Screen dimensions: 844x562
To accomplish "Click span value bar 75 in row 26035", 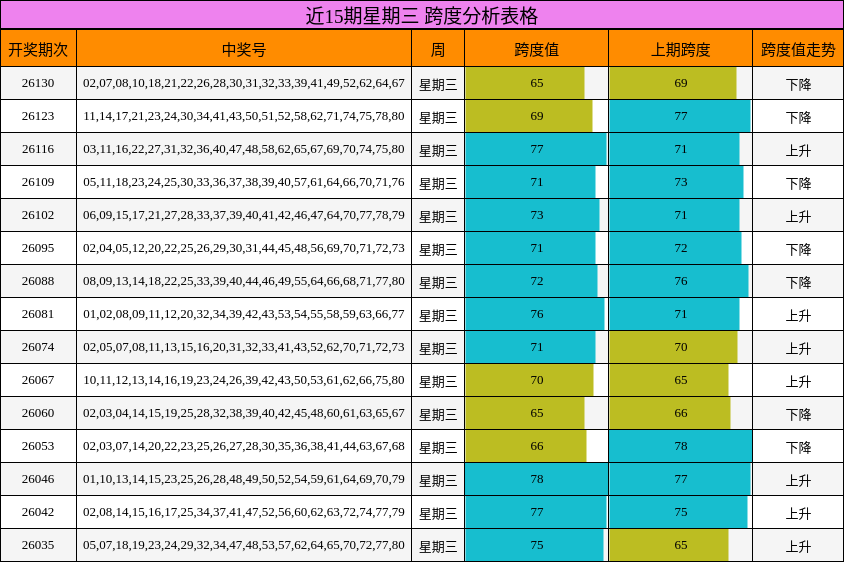I will (x=534, y=545).
